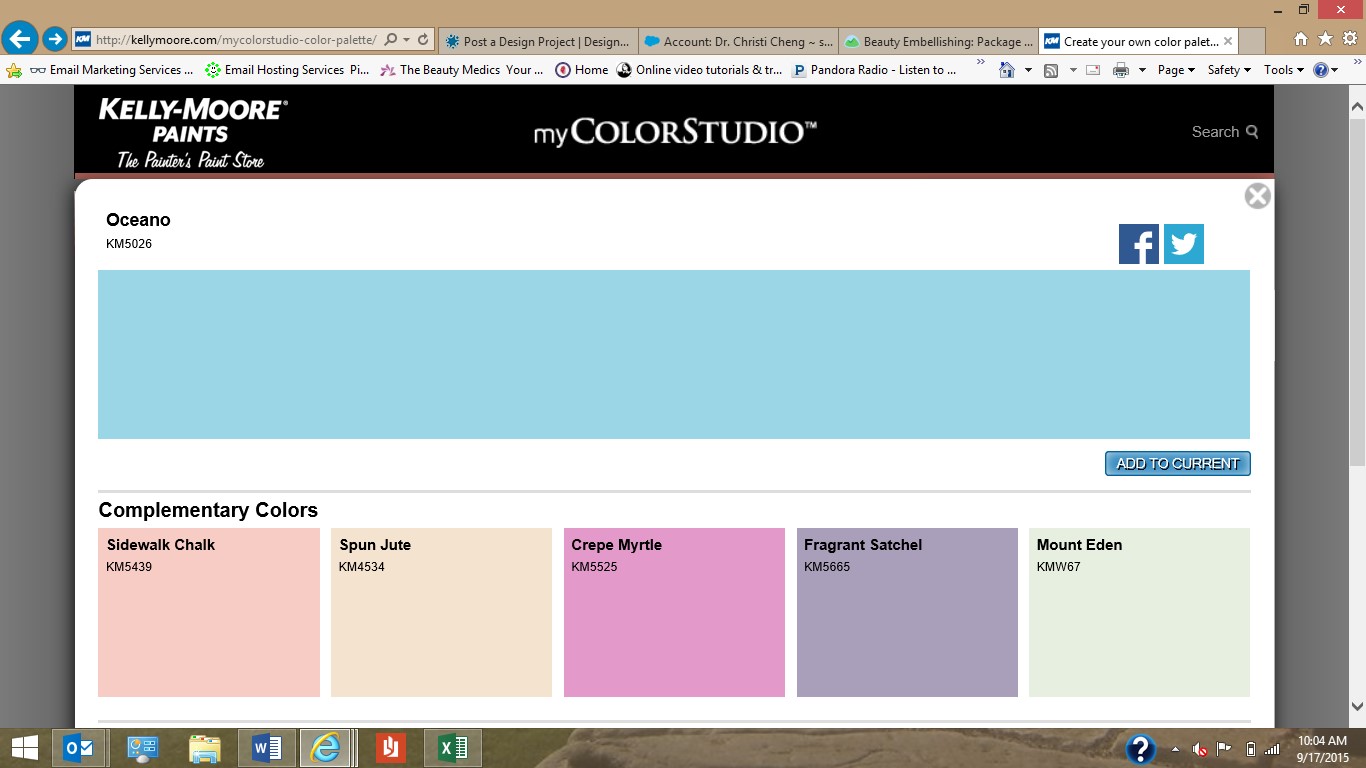Image resolution: width=1366 pixels, height=768 pixels.
Task: Pick the Fragrant Satchel swatch
Action: (907, 612)
